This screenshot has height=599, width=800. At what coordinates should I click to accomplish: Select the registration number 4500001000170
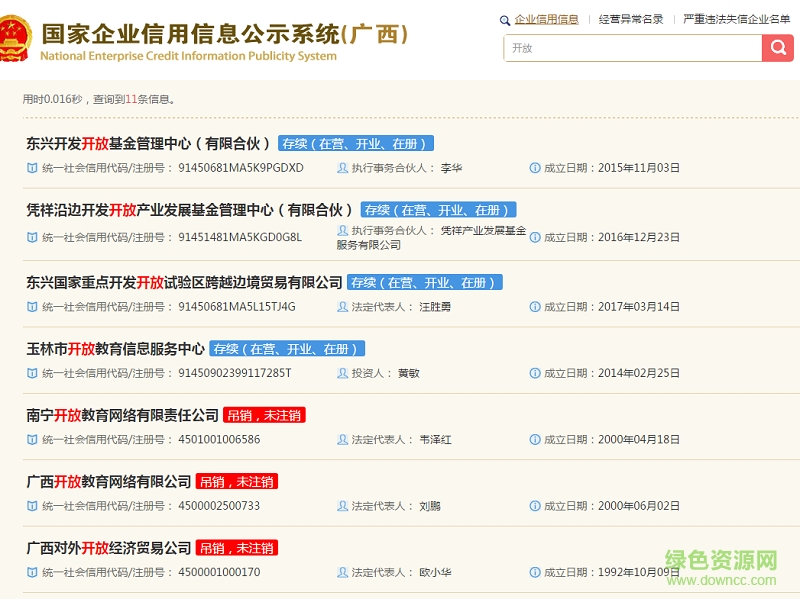tap(219, 572)
